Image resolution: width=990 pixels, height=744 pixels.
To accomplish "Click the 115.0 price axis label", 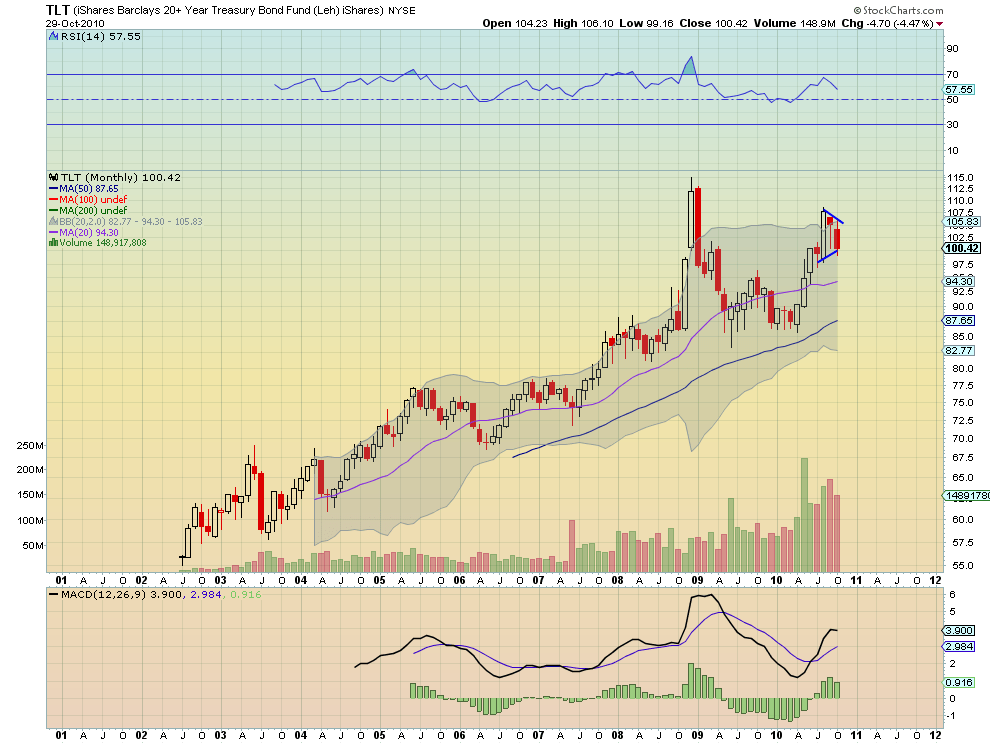I will (x=960, y=178).
